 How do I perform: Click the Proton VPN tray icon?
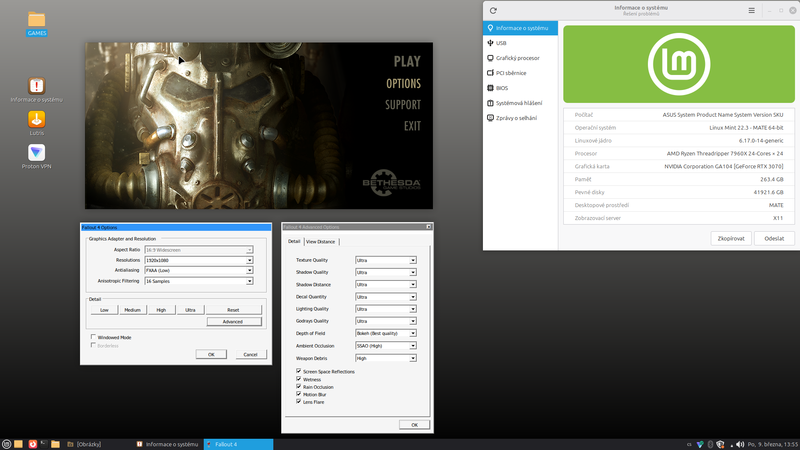[x=700, y=444]
